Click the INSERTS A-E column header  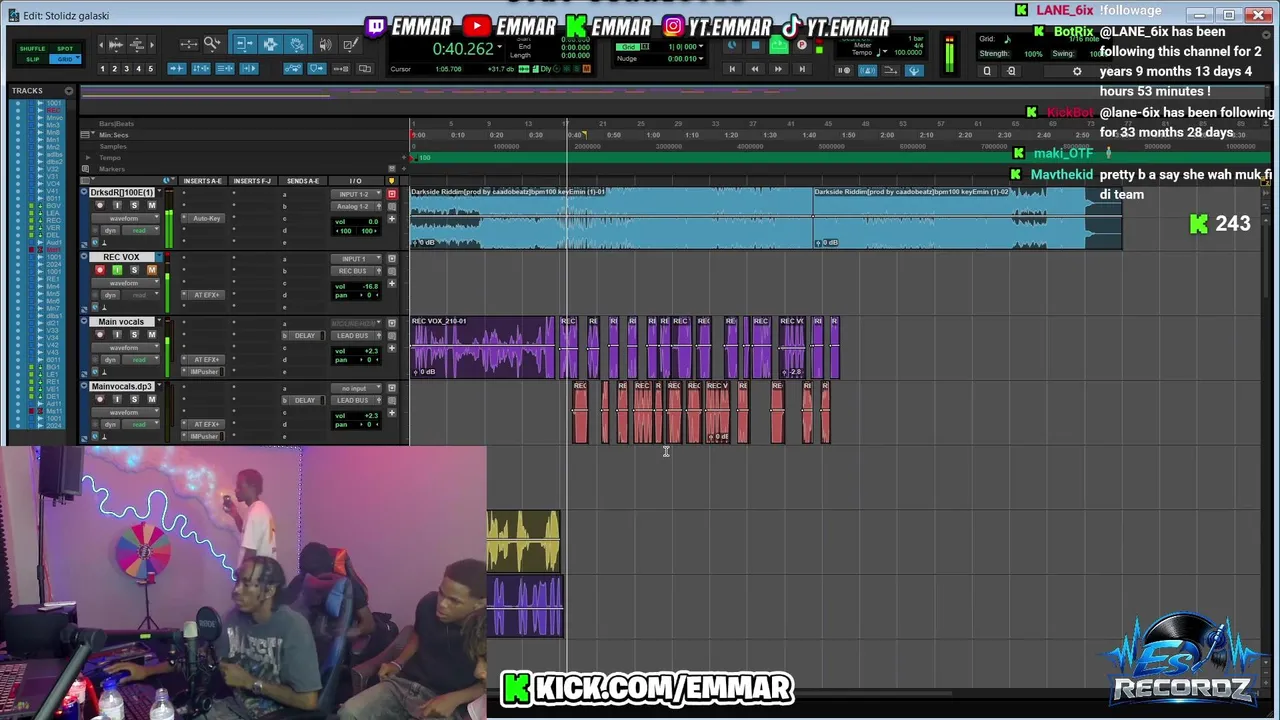click(x=202, y=181)
